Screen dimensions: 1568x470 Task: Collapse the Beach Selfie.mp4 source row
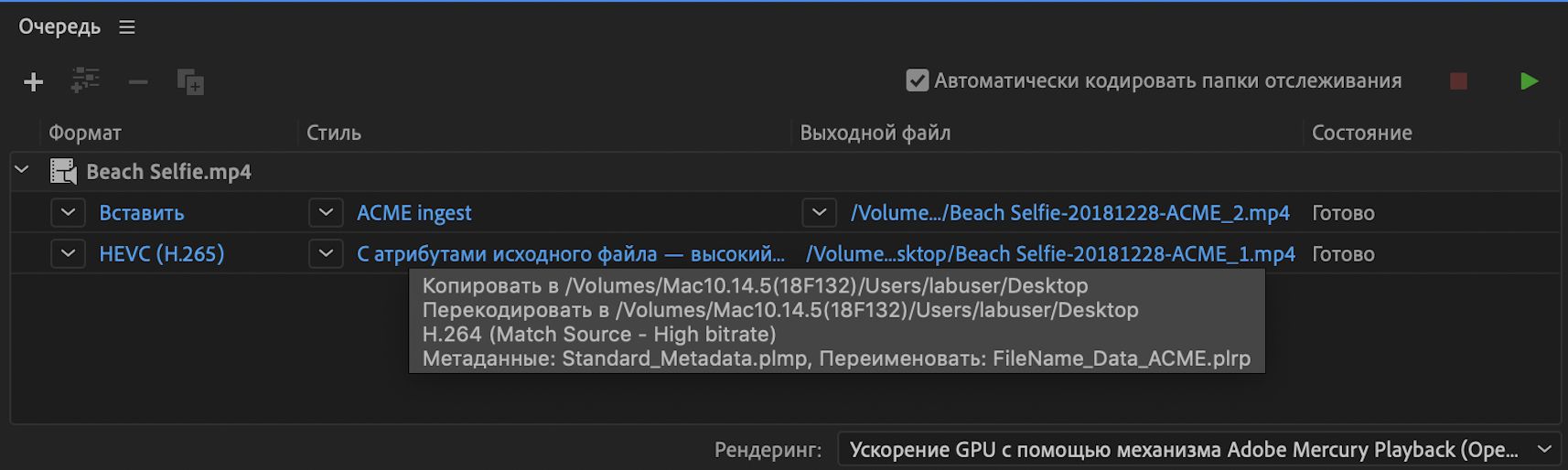[22, 170]
